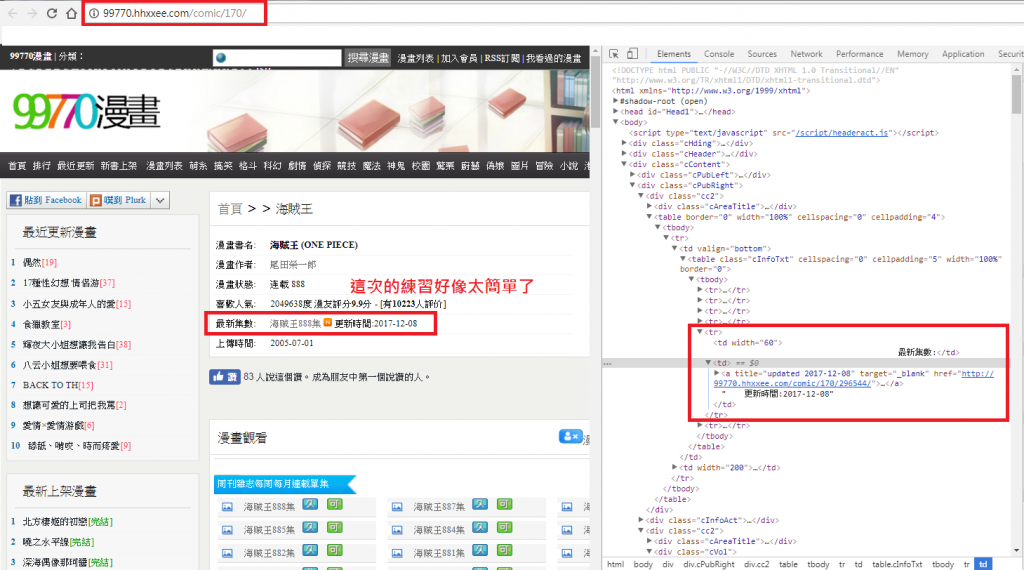The image size is (1024, 570).
Task: Open 食獵教室 in recent updates list
Action: tap(41, 324)
